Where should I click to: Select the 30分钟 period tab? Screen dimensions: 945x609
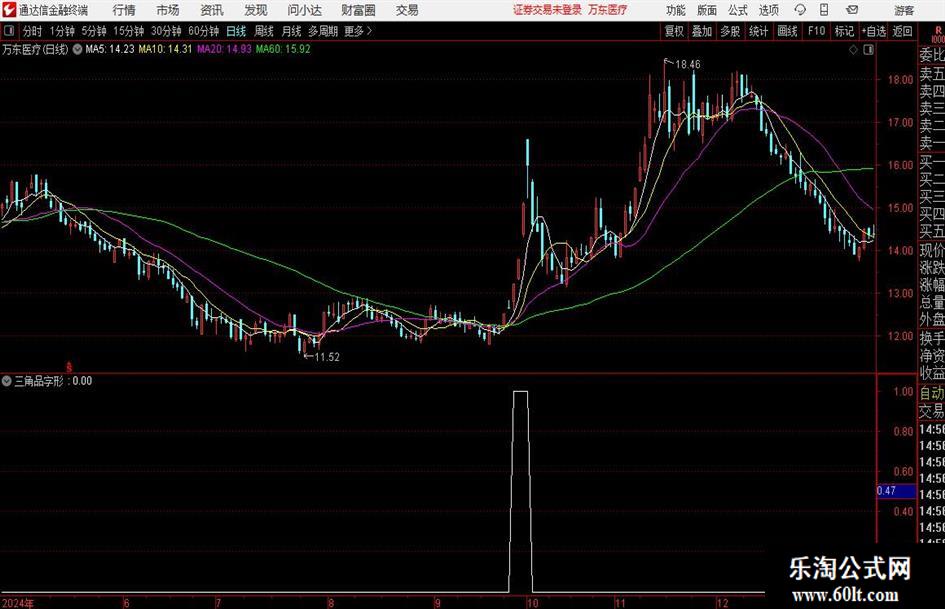[x=166, y=31]
